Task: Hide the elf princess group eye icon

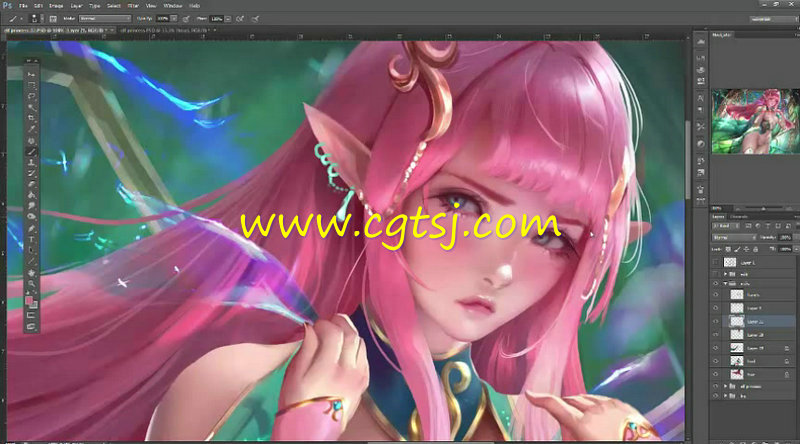Action: pos(715,386)
